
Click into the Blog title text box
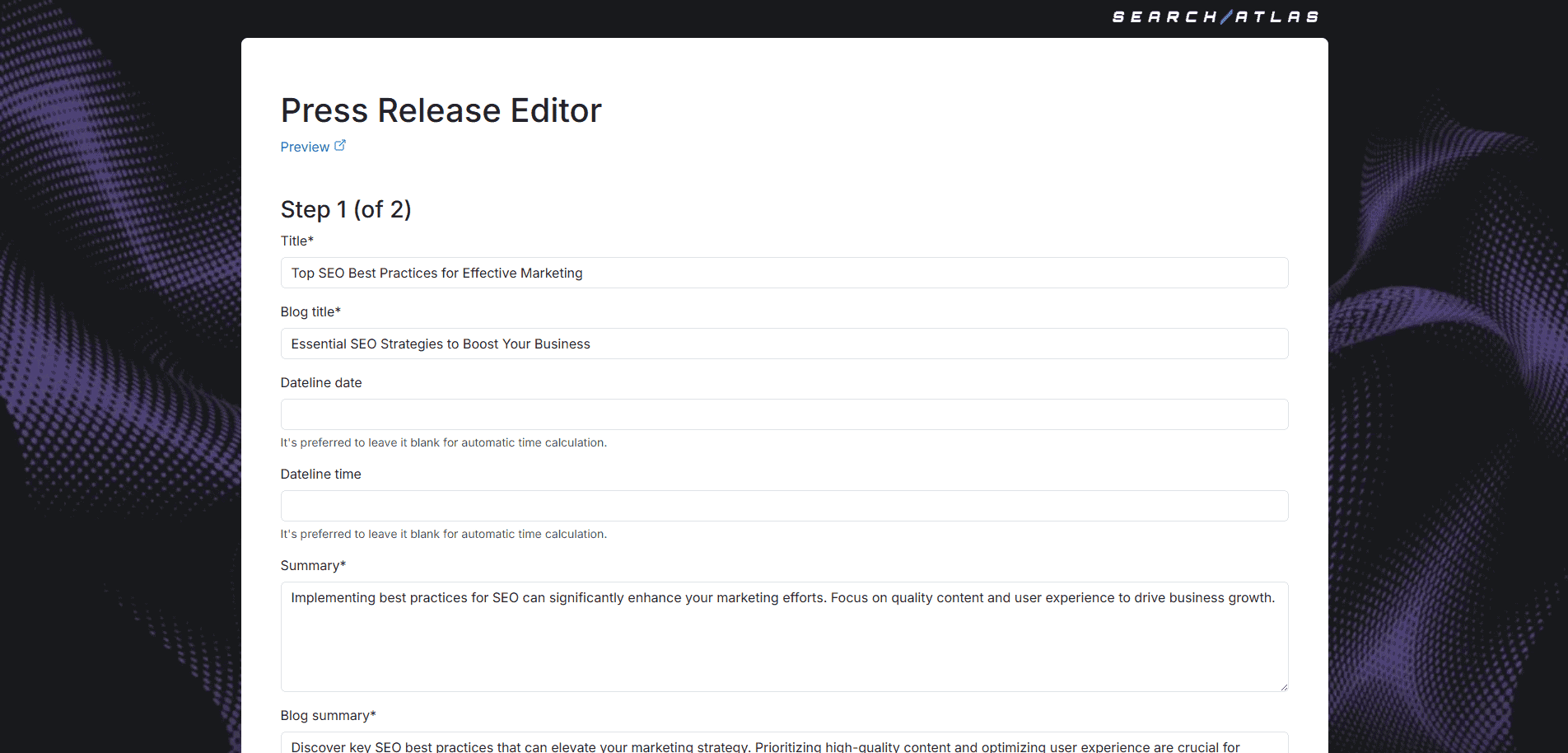pos(784,344)
